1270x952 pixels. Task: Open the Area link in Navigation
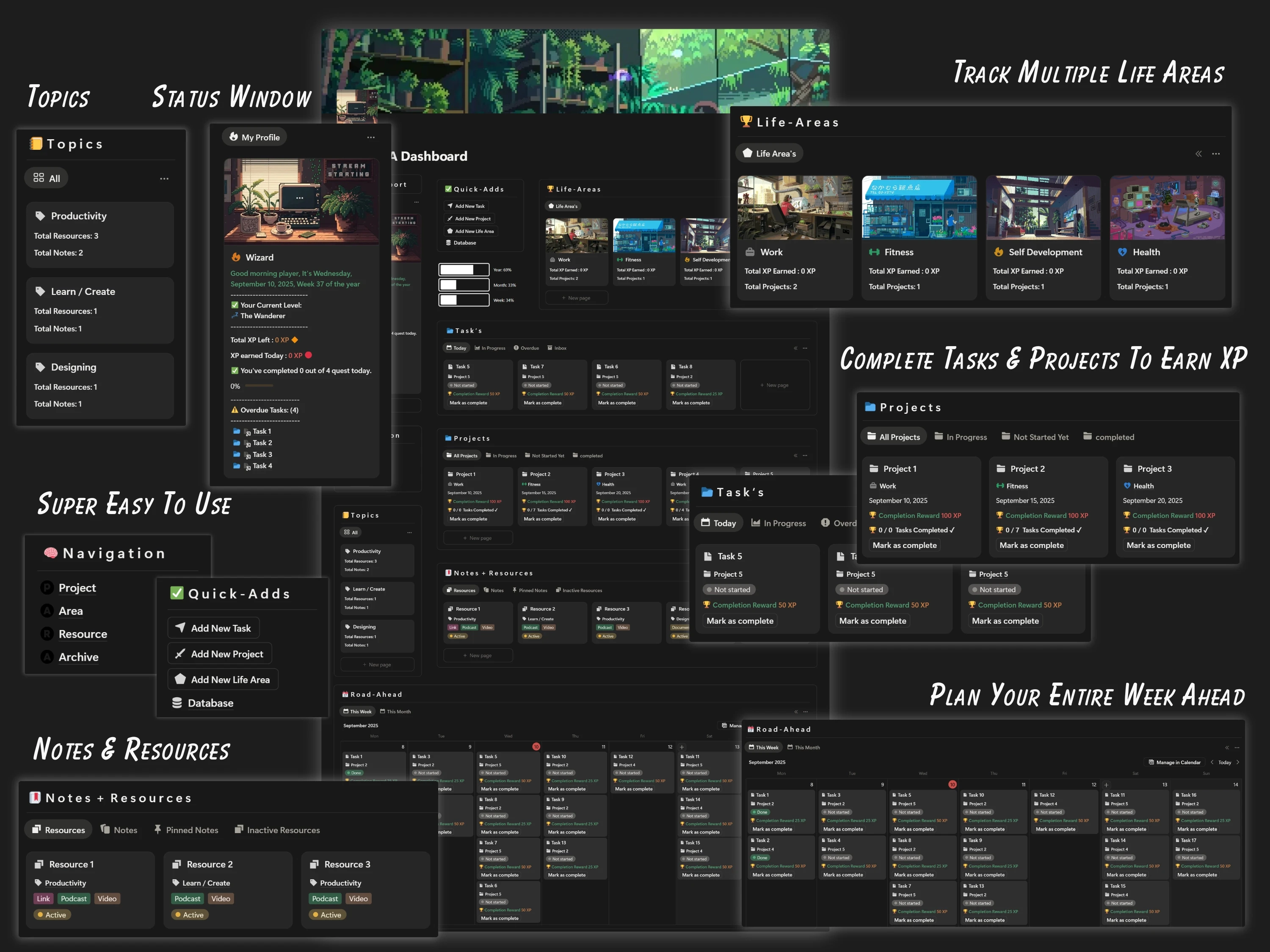click(71, 611)
